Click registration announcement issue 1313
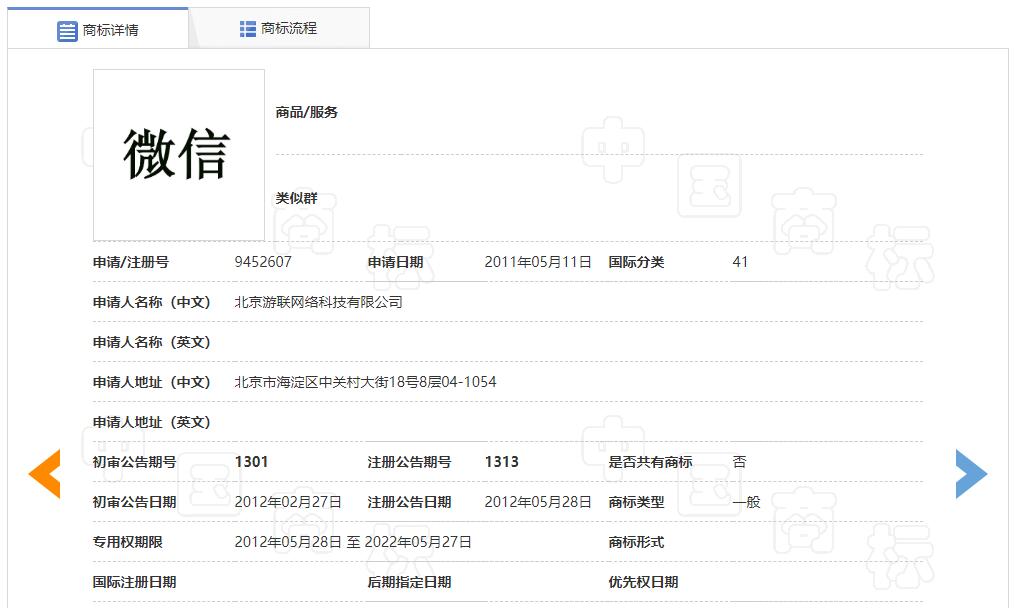The height and width of the screenshot is (608, 1017). (501, 462)
